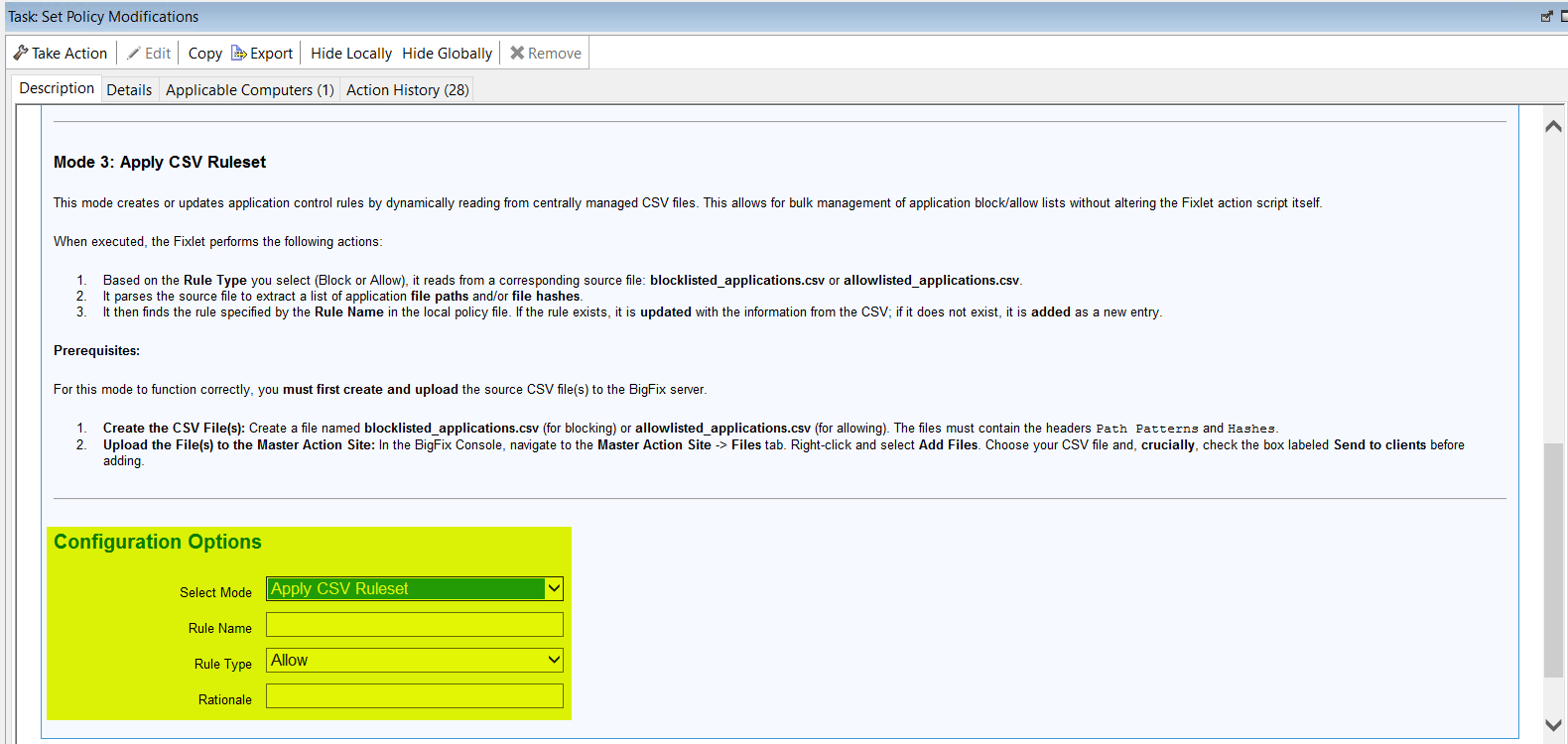Focus the Rationale input field
This screenshot has height=744, width=1568.
pyautogui.click(x=415, y=696)
